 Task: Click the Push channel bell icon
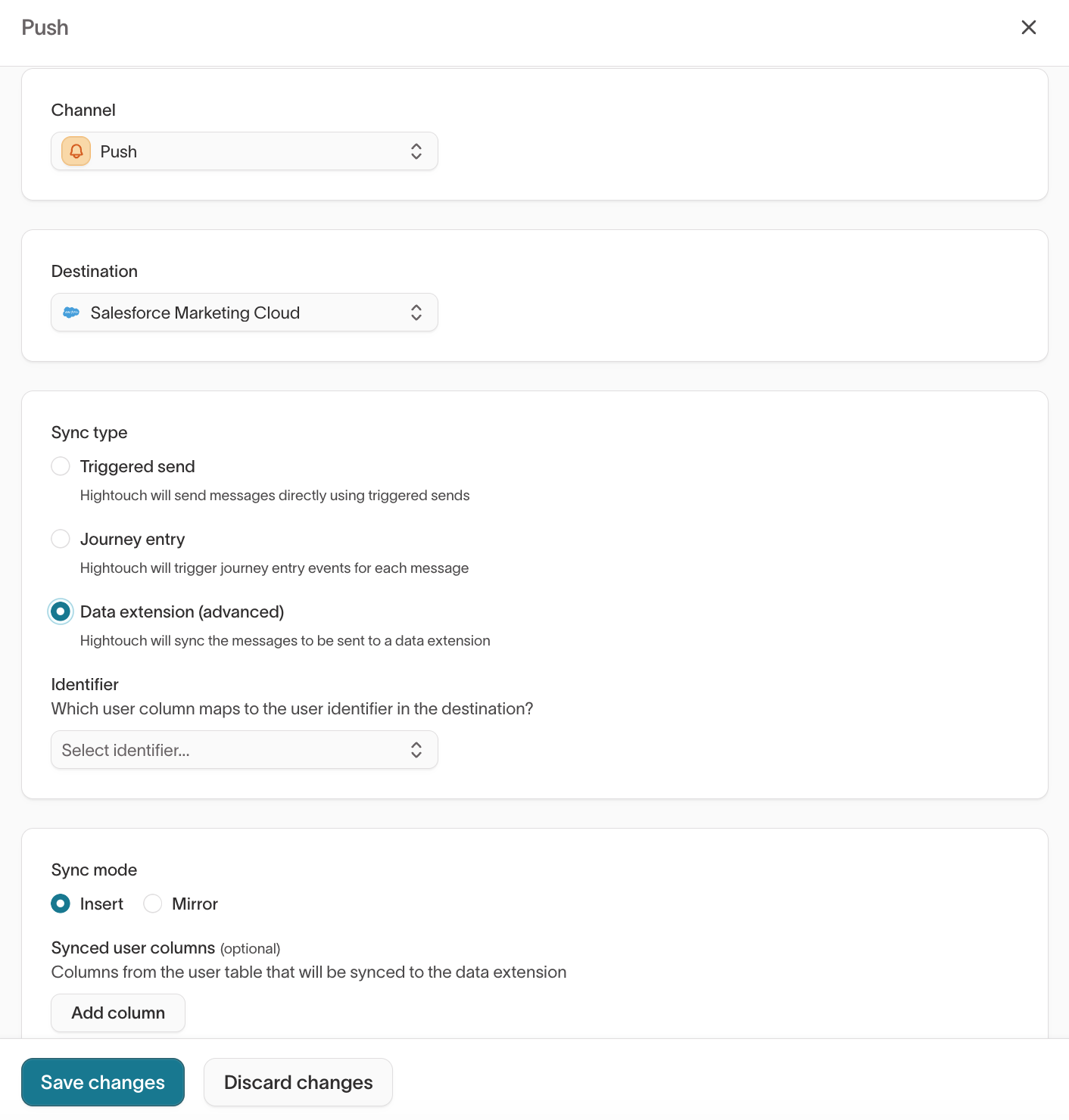click(75, 151)
